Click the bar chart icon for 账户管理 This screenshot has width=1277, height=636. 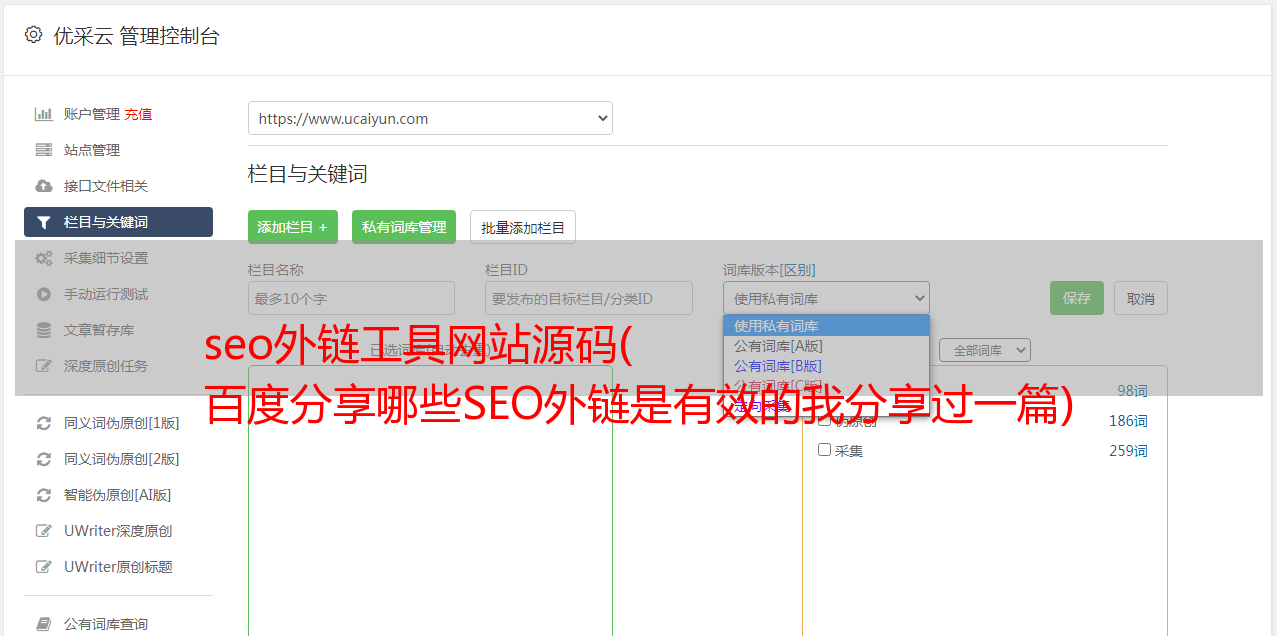(x=44, y=114)
